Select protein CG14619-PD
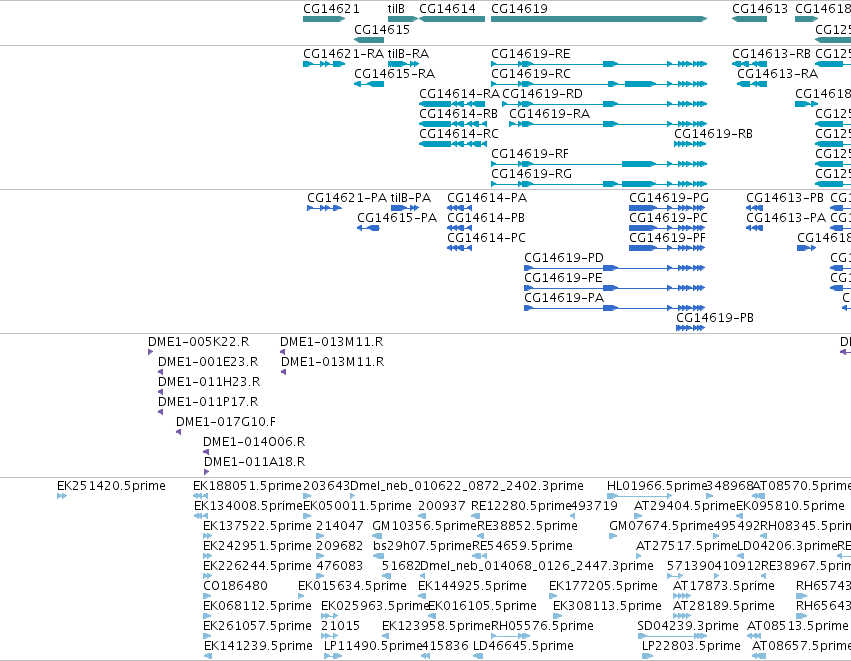This screenshot has width=851, height=661. click(614, 268)
